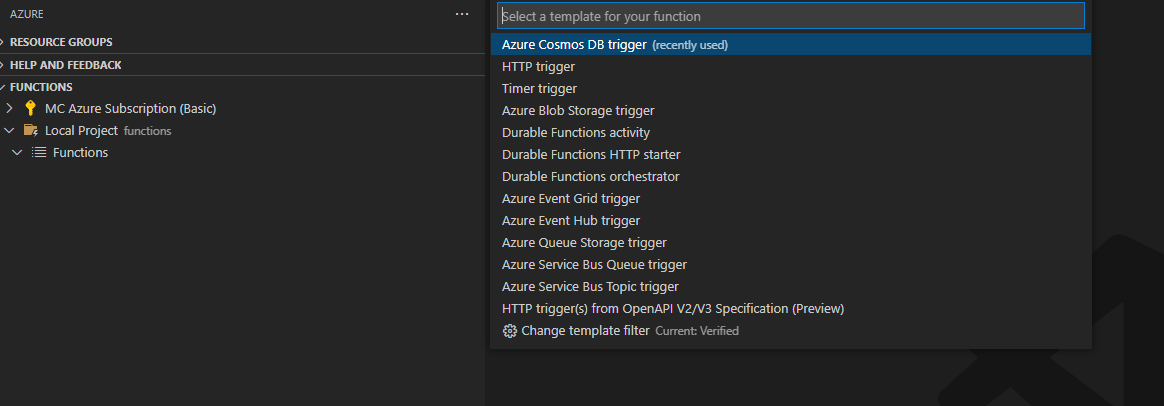
Task: Select Azure Blob Storage trigger
Action: (578, 111)
